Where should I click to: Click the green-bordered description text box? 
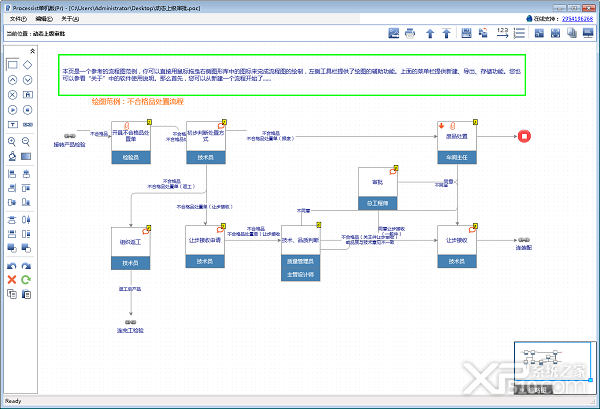coord(292,75)
